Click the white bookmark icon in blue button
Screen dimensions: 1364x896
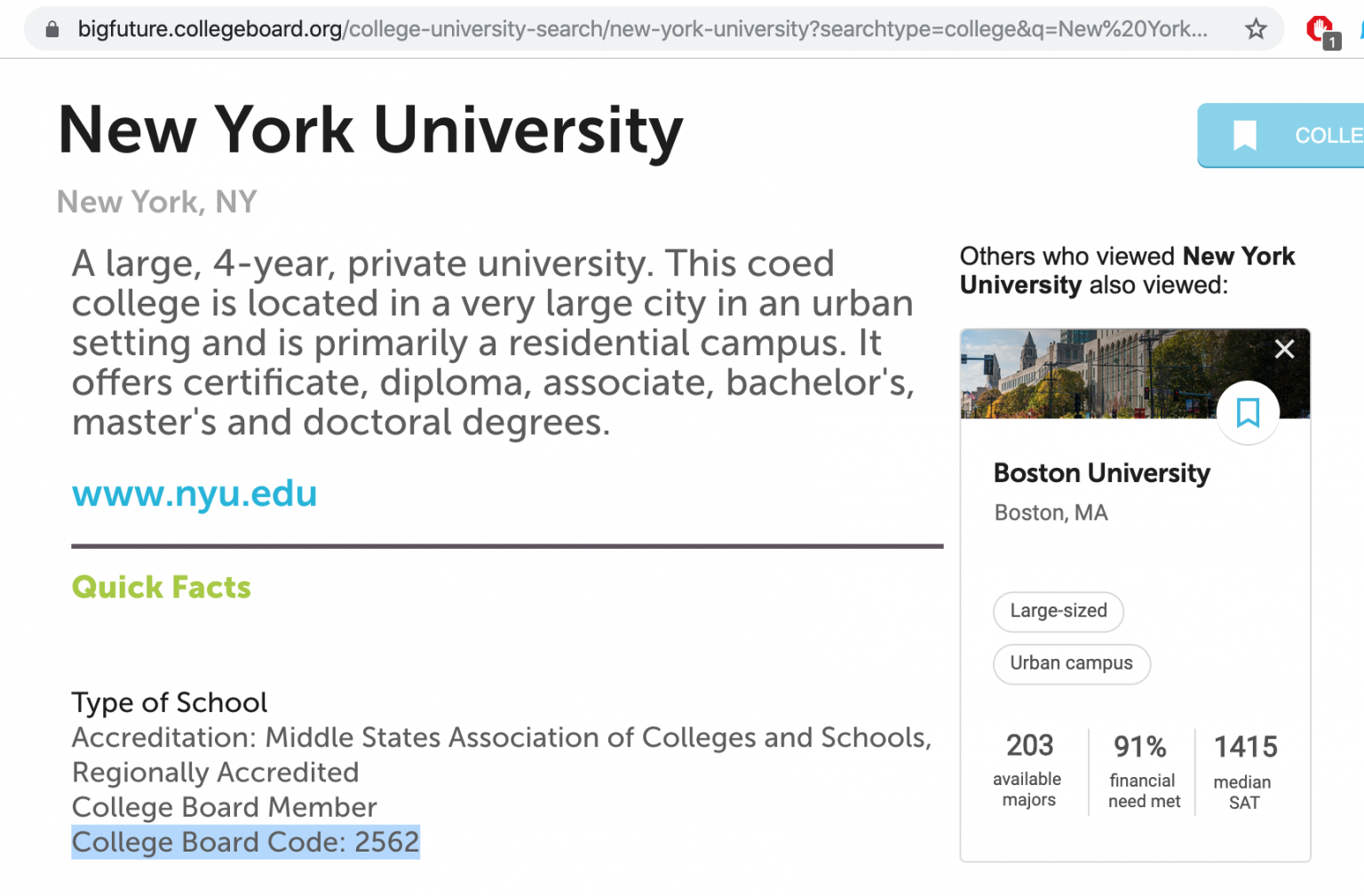(1244, 136)
